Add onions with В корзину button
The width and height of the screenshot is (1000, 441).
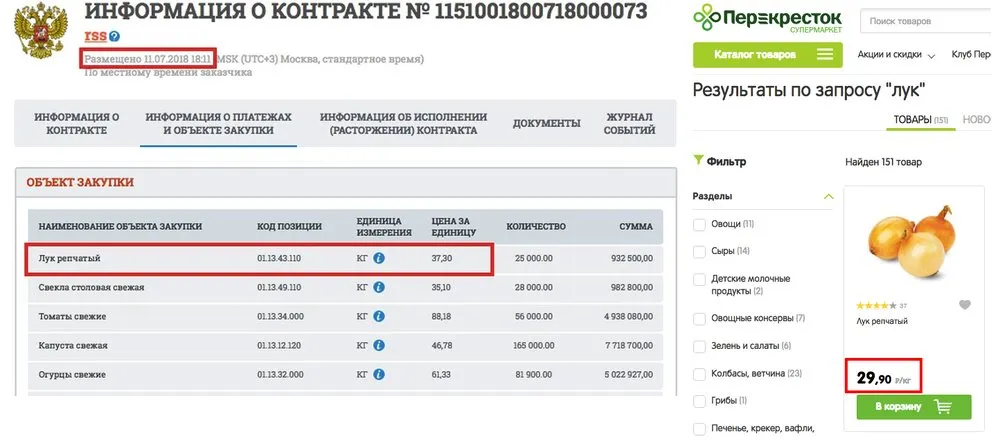click(914, 407)
